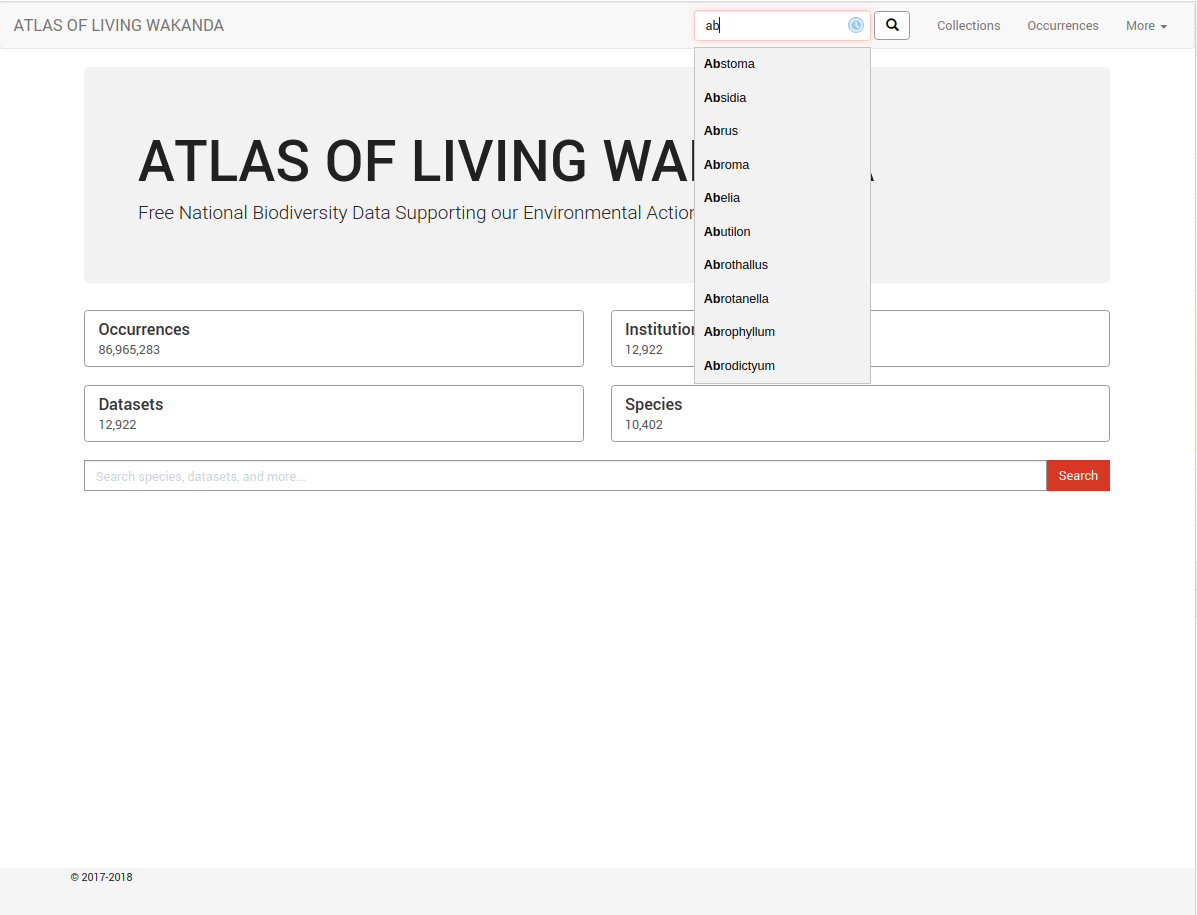Open the Occurrences stats card
This screenshot has height=915, width=1197.
tap(334, 338)
